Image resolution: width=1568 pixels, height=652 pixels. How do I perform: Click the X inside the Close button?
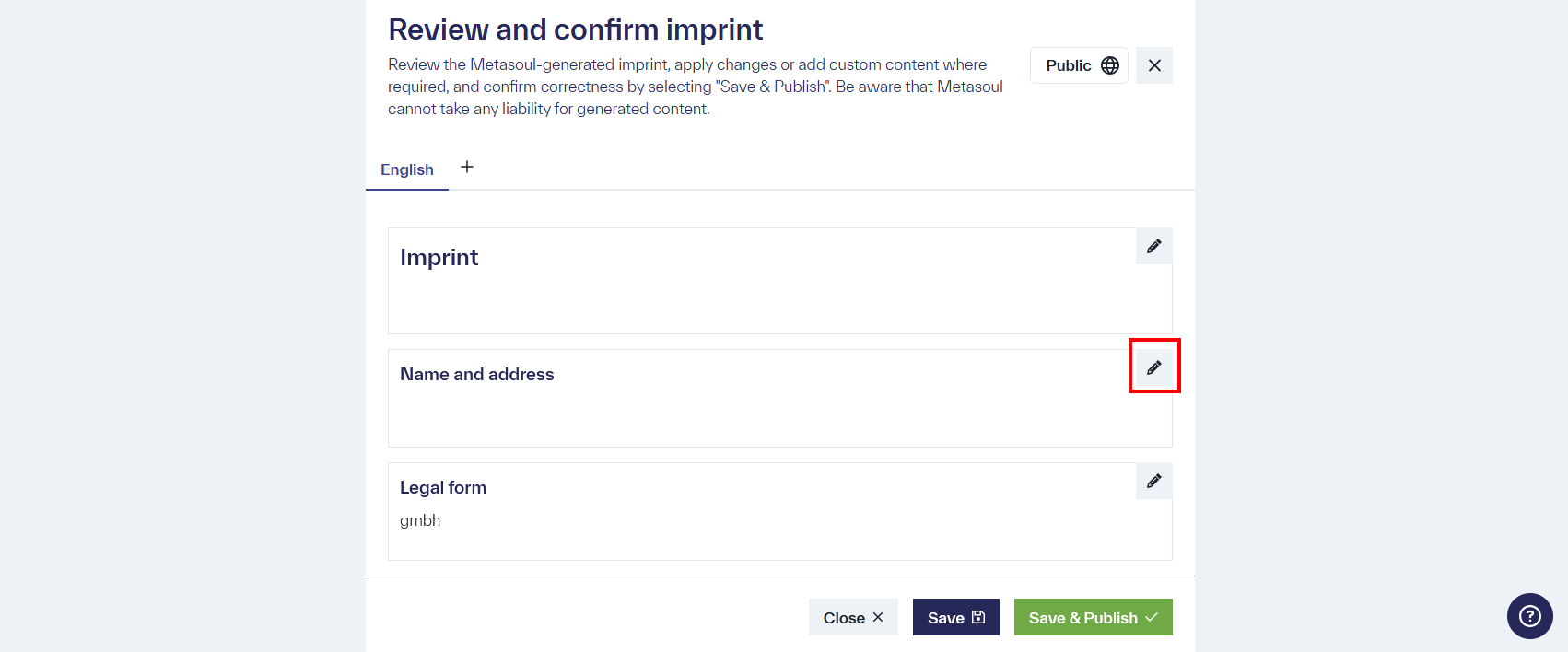[877, 617]
